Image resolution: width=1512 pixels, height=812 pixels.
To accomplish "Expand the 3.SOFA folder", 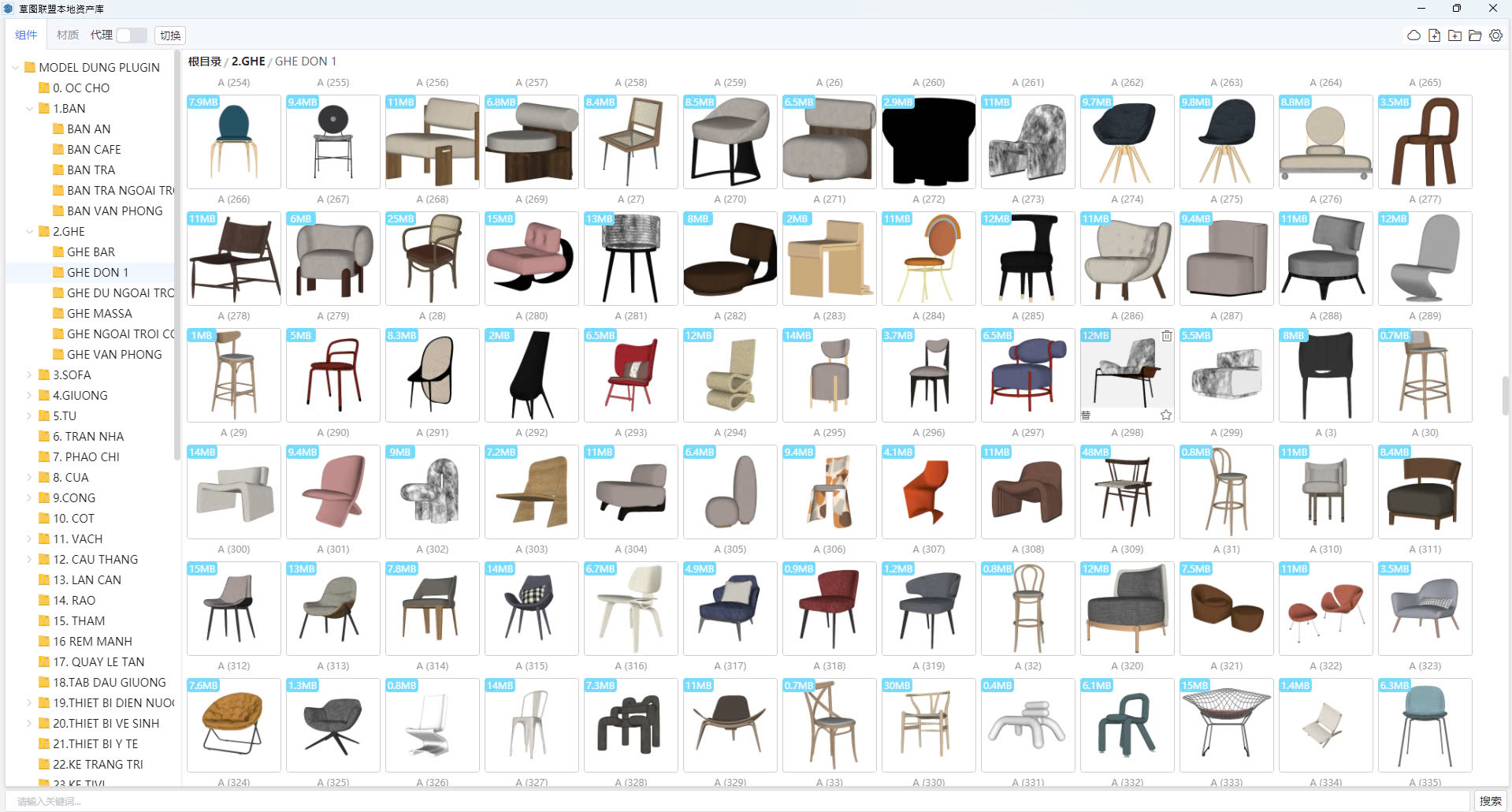I will point(29,375).
